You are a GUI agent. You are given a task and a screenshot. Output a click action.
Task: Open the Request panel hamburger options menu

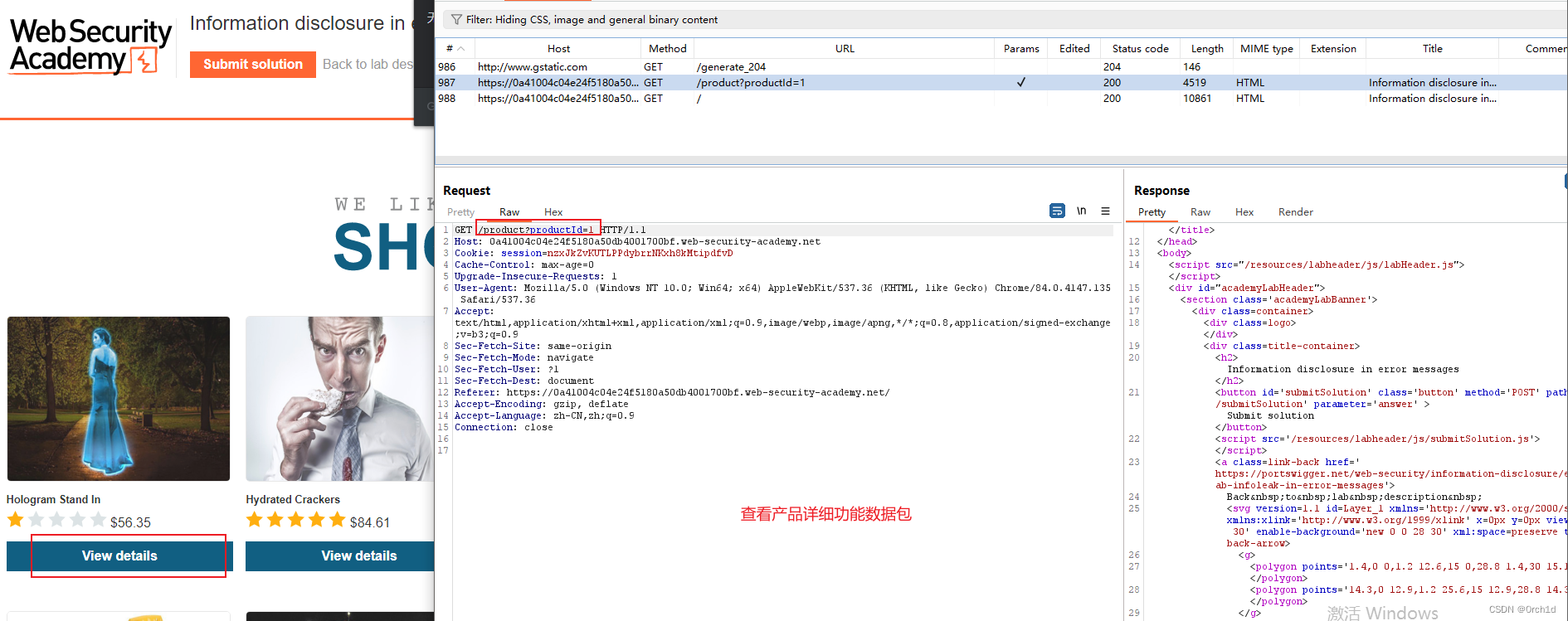pos(1105,211)
